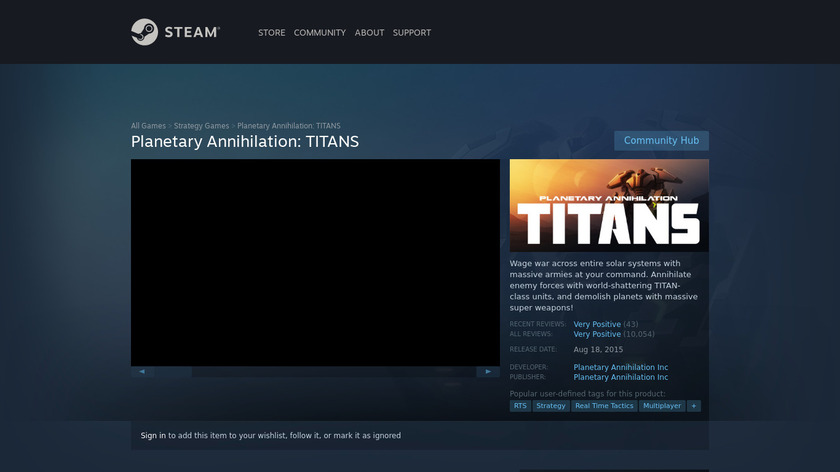Open publisher Planetary Annihilation Inc link

[x=621, y=377]
